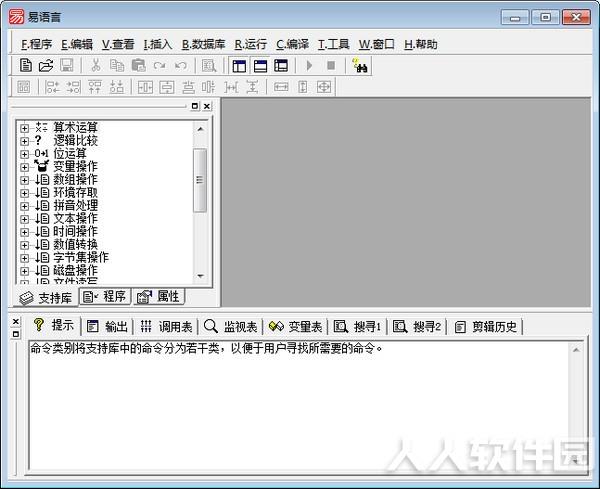Switch to the 剪辑历史 tab
Screen dimensions: 600x489
[486, 327]
